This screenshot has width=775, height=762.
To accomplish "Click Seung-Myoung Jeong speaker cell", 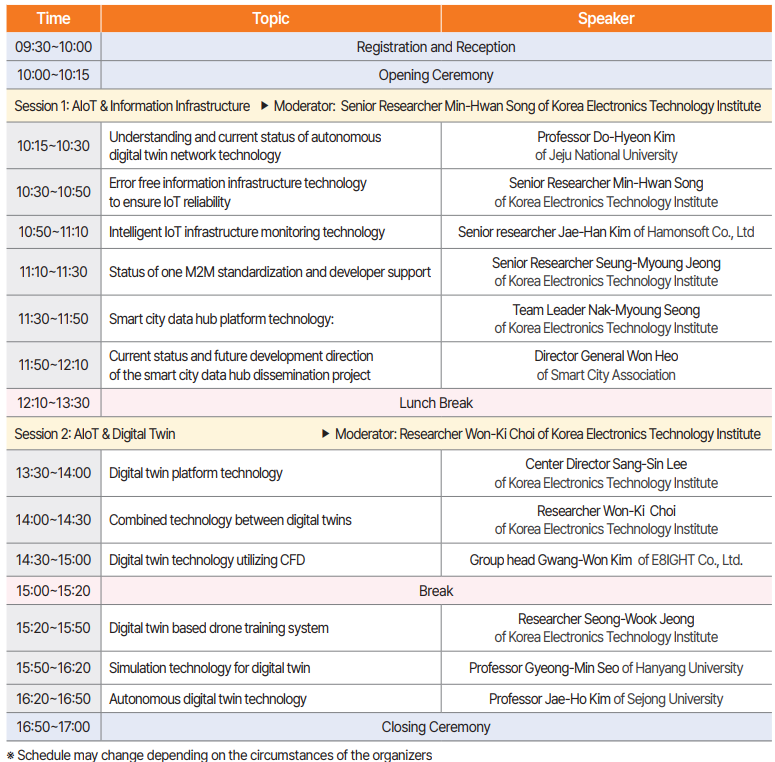I will [x=606, y=272].
